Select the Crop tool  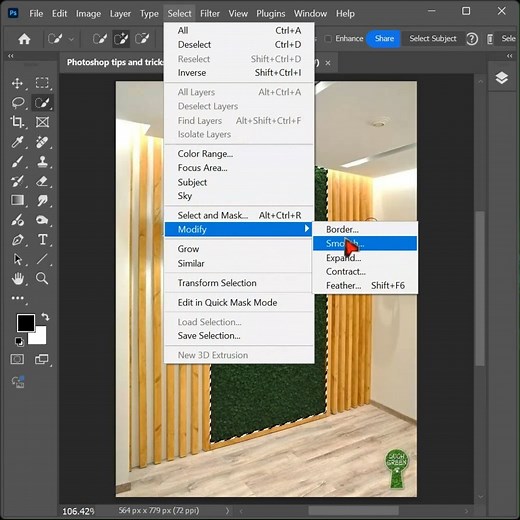point(17,122)
